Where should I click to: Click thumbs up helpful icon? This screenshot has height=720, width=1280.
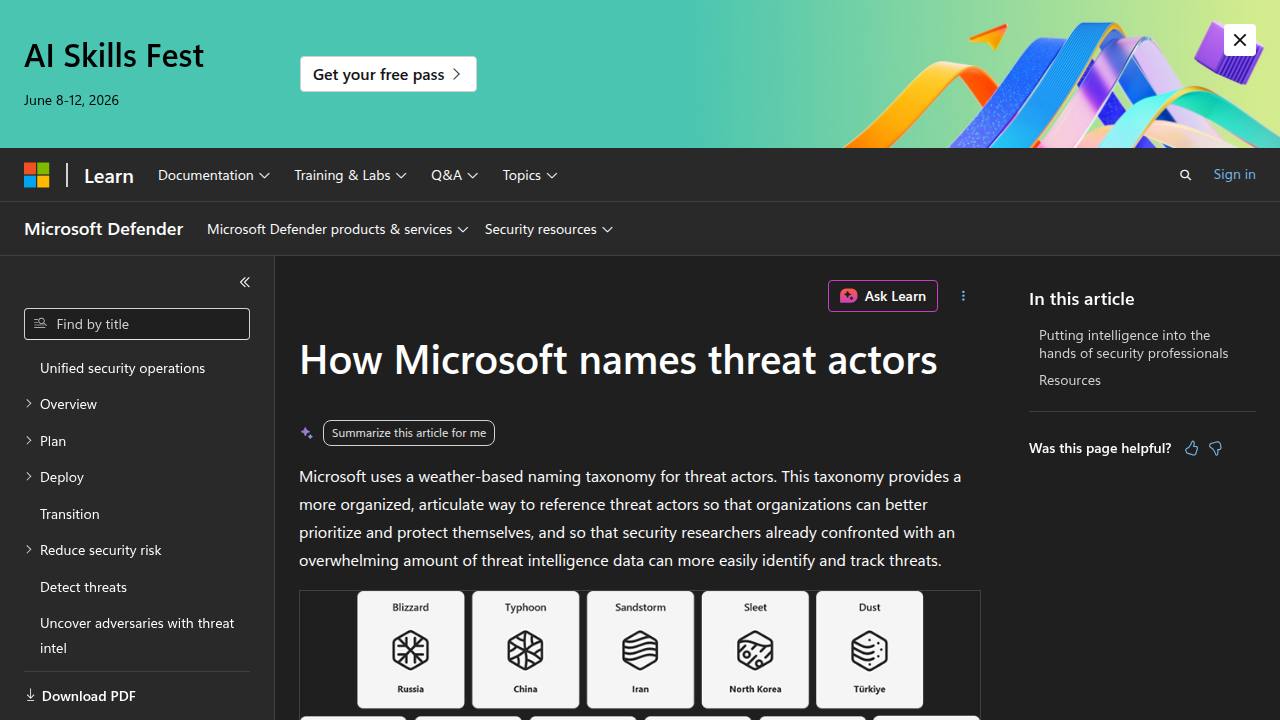click(1191, 448)
